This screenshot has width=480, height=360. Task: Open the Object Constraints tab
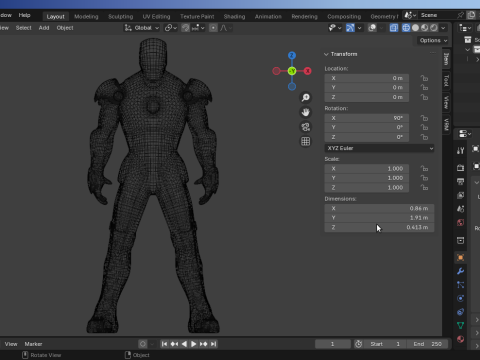460,312
